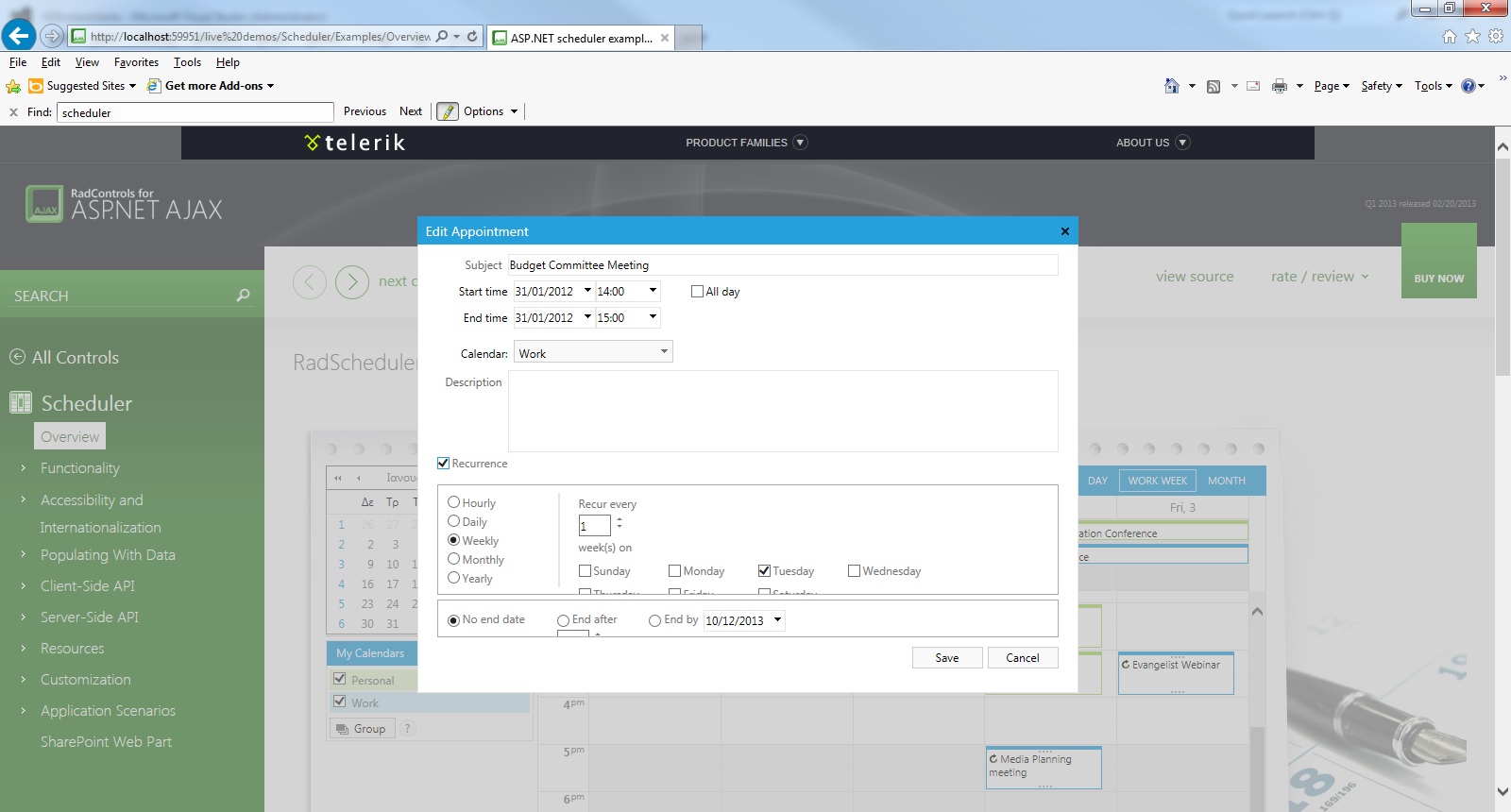
Task: Click the Add to Favorites bar star icon
Action: 13,86
